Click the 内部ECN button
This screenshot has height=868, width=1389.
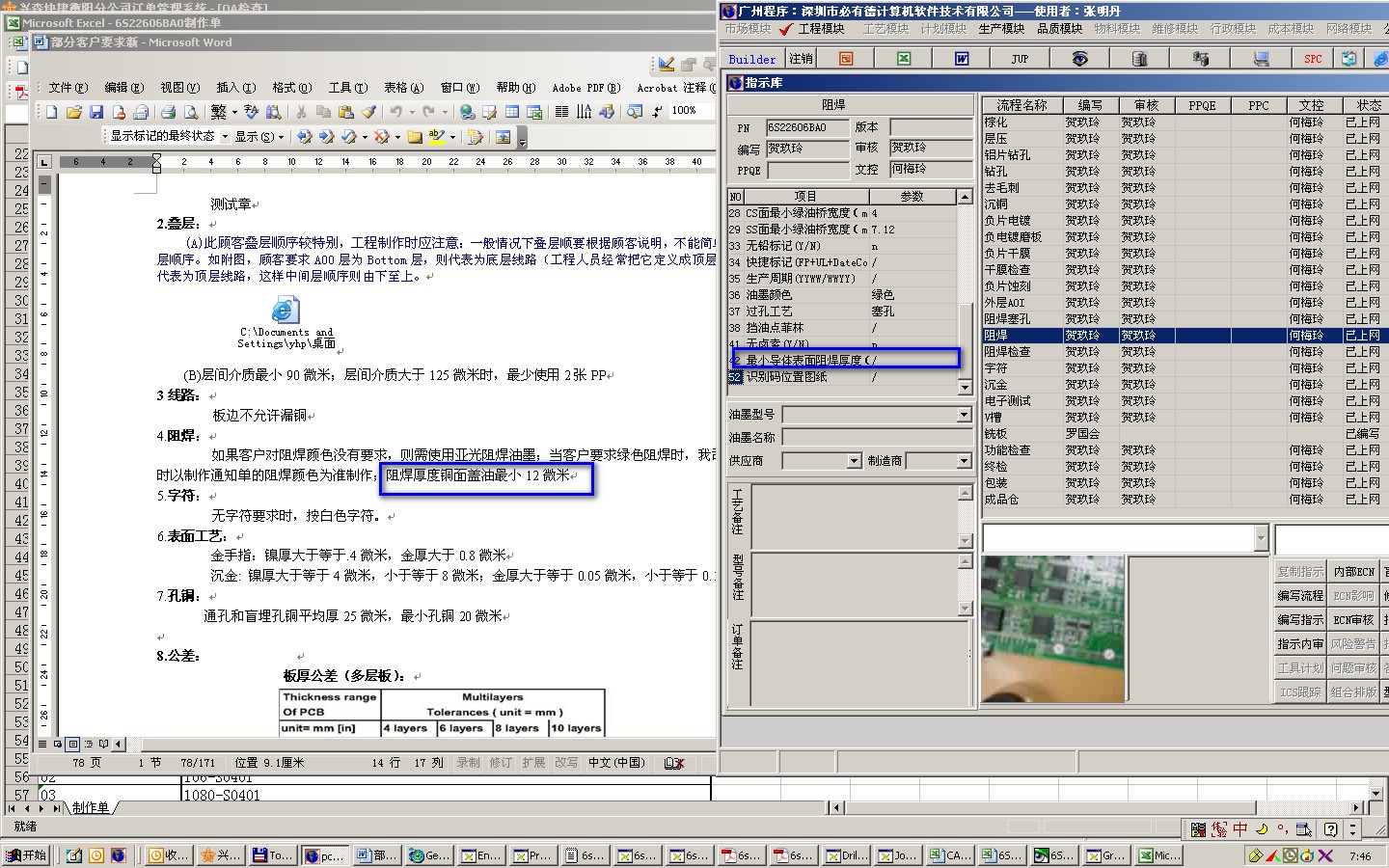(x=1353, y=572)
